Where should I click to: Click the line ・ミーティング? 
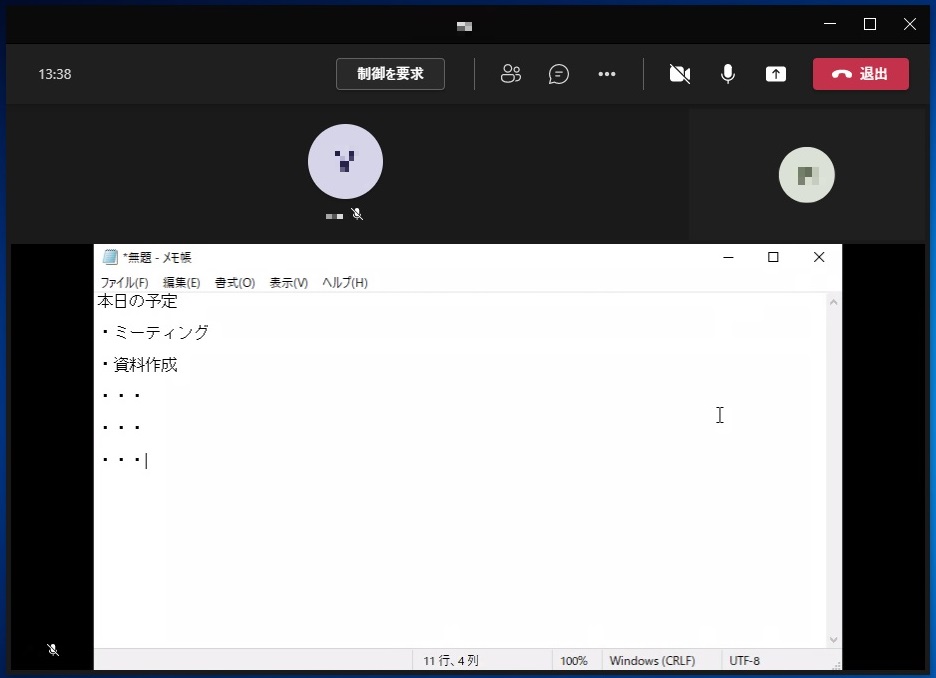point(155,332)
